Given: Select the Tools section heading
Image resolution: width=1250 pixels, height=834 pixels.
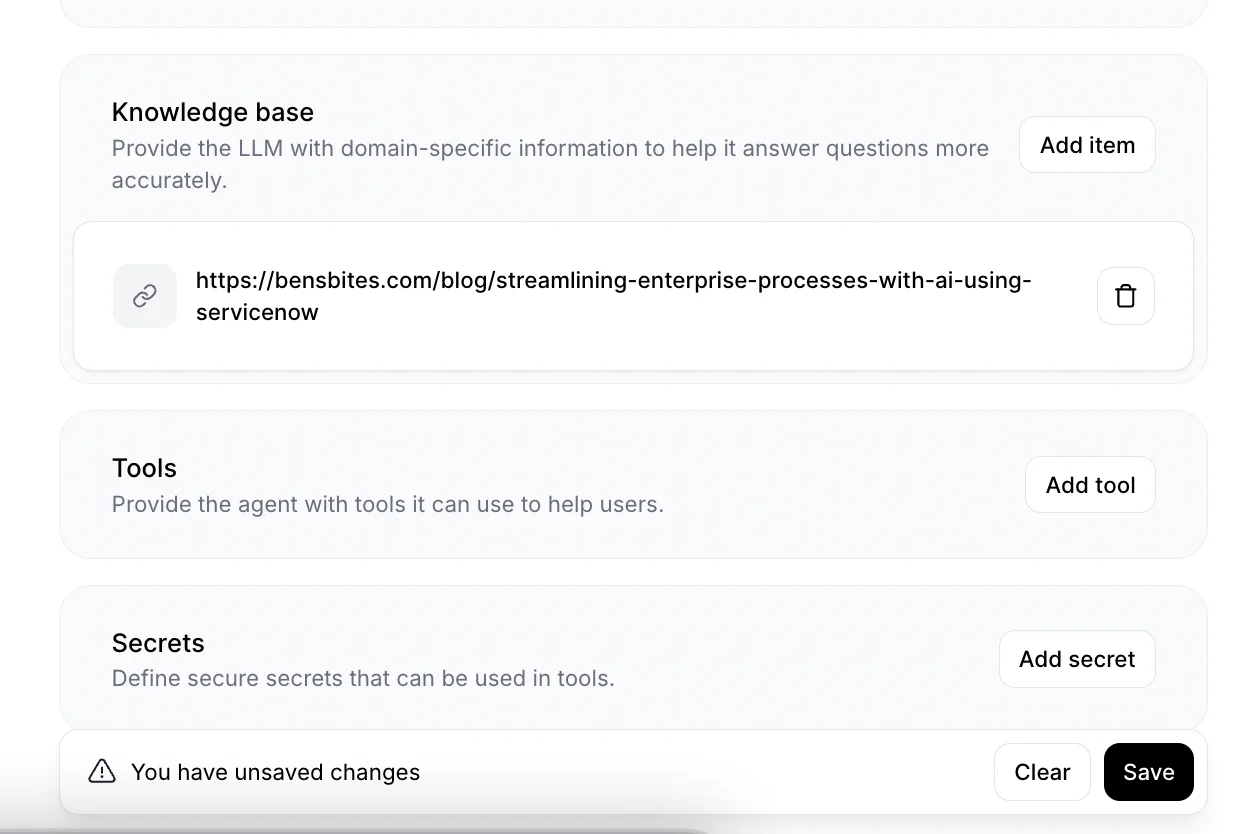Looking at the screenshot, I should 144,468.
